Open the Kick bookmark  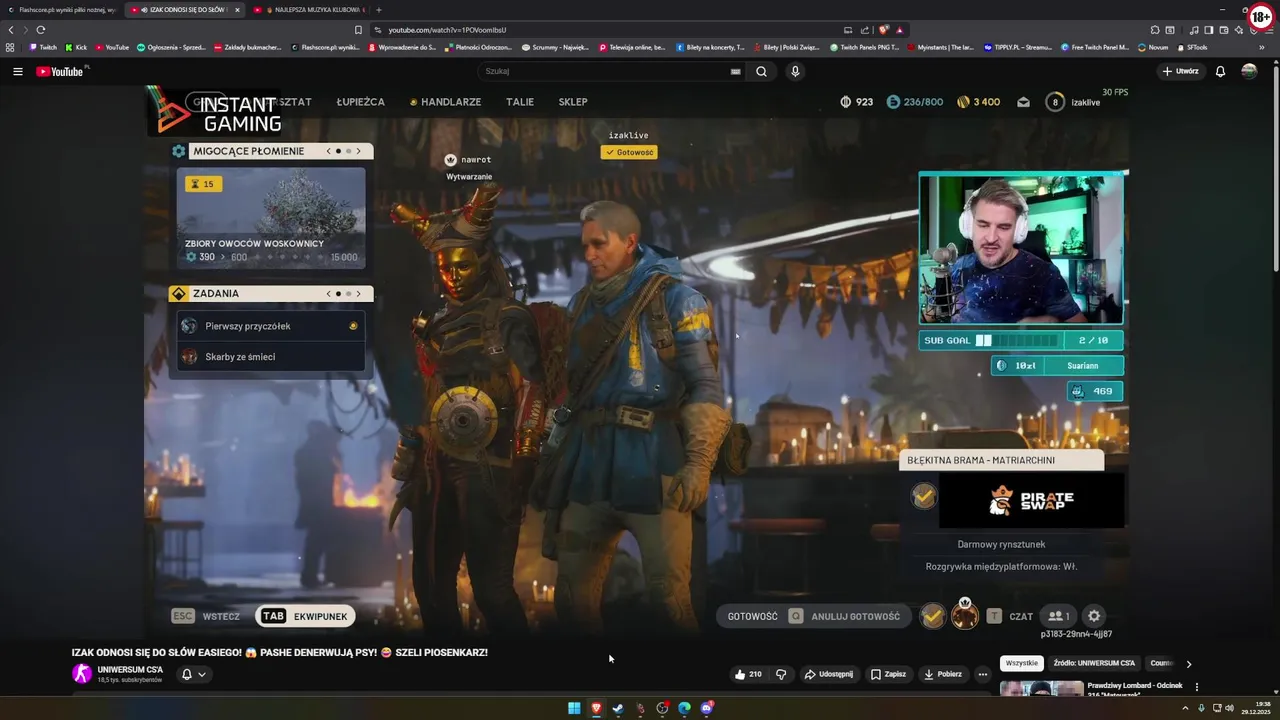pyautogui.click(x=76, y=47)
